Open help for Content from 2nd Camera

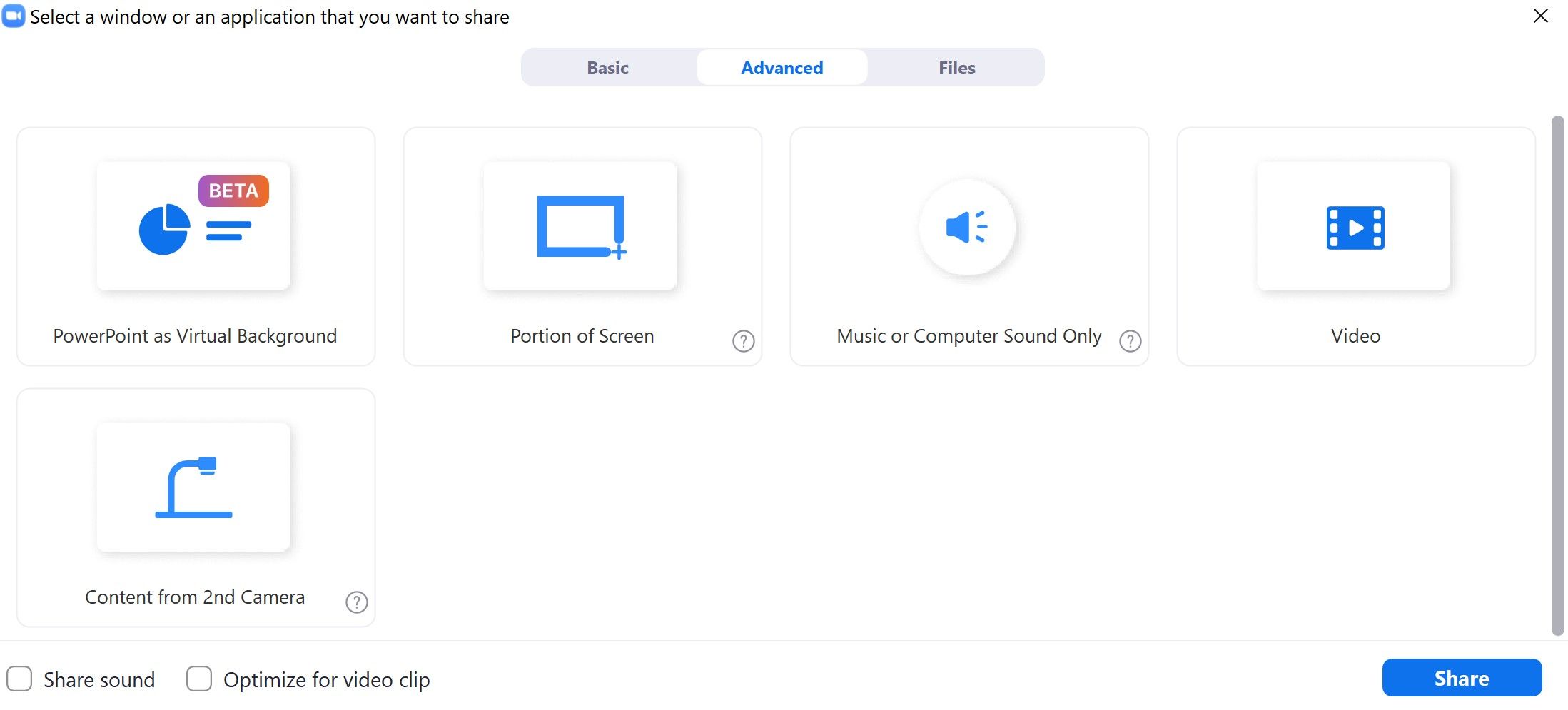pos(356,602)
